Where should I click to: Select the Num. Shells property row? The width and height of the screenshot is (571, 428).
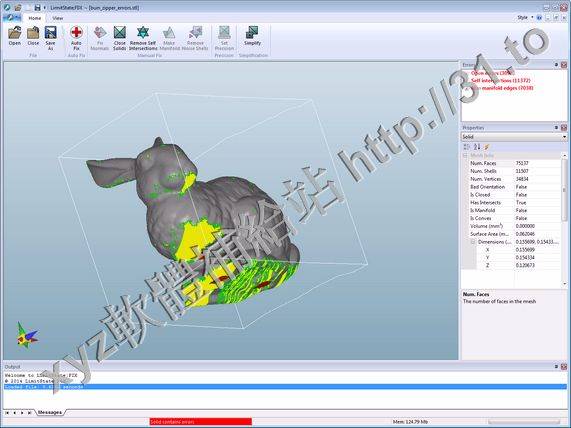pyautogui.click(x=515, y=171)
